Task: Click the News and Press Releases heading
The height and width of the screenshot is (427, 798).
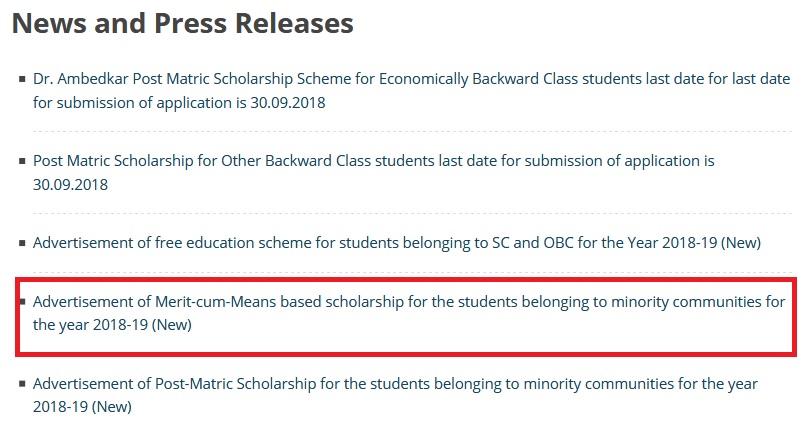Action: [x=183, y=23]
